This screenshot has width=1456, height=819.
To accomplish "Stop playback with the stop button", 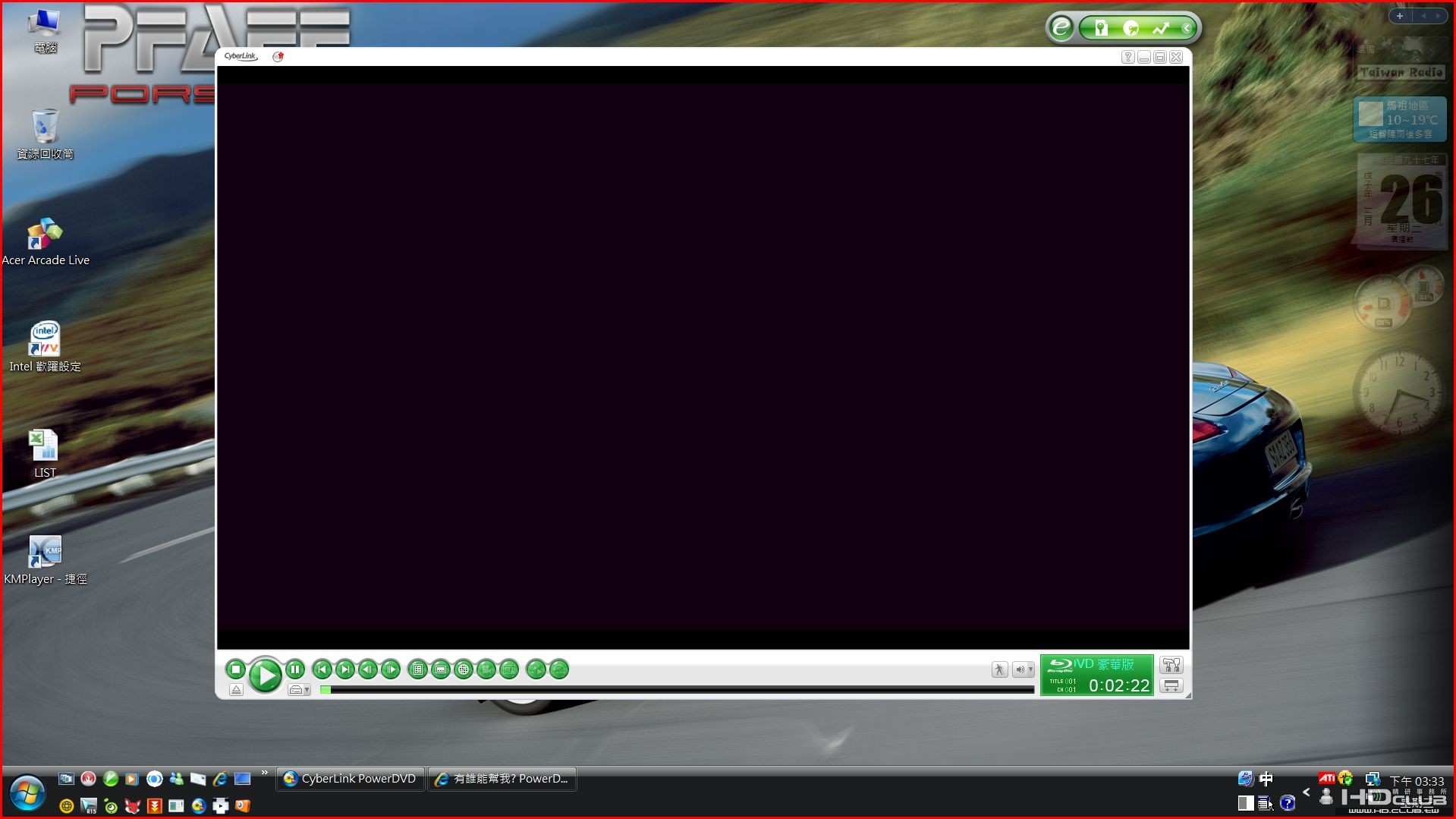I will pyautogui.click(x=236, y=669).
